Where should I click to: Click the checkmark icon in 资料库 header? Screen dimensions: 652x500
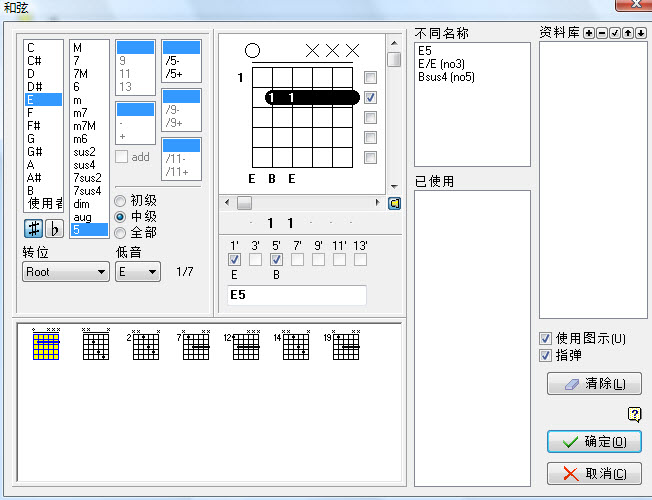[613, 33]
